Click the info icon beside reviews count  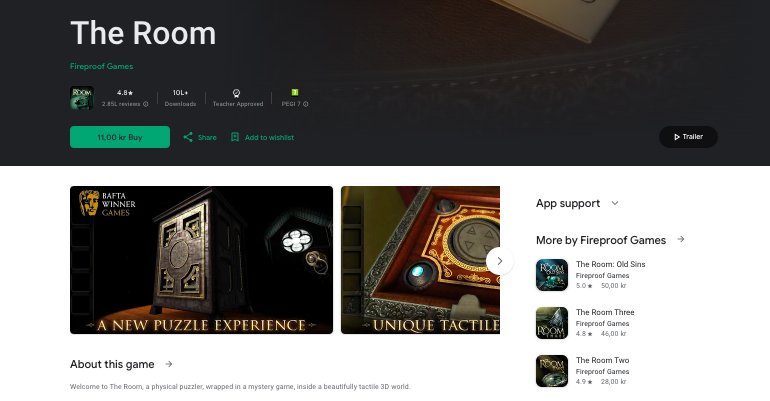tap(145, 104)
